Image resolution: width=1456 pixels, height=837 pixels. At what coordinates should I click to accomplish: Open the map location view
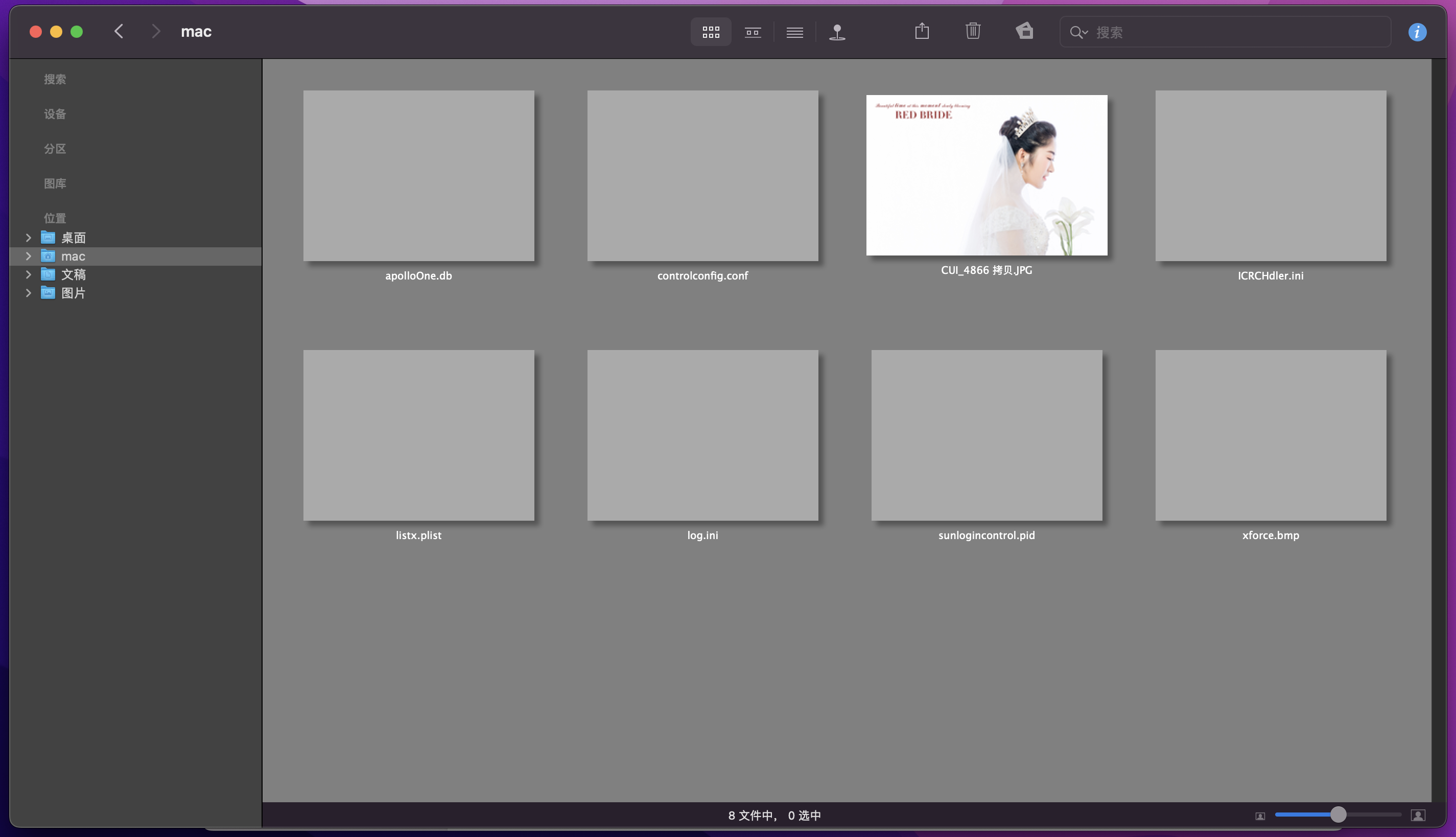tap(837, 32)
